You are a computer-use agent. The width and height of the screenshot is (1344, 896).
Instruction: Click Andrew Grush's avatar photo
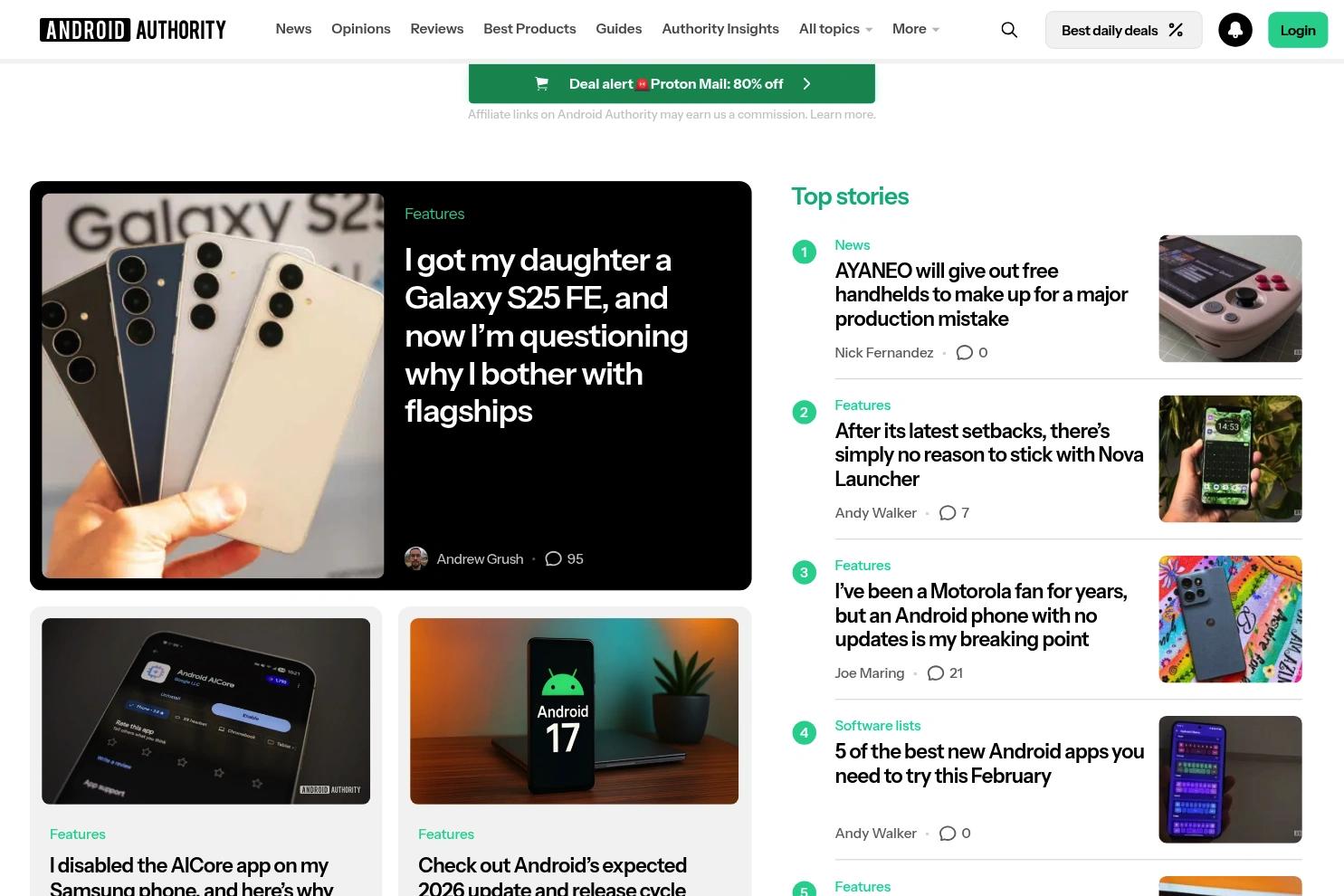point(416,558)
